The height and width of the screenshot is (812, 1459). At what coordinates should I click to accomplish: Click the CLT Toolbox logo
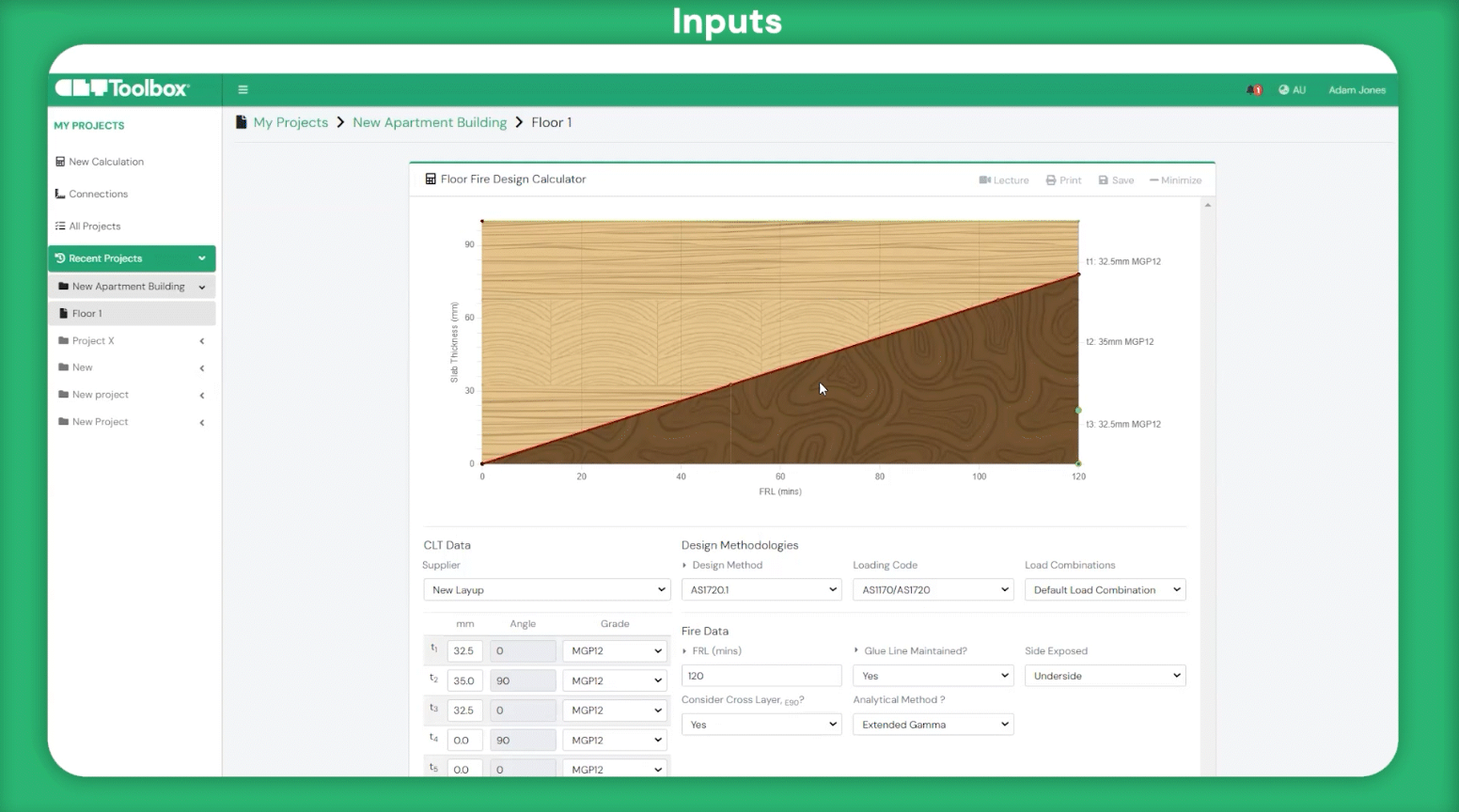(122, 88)
